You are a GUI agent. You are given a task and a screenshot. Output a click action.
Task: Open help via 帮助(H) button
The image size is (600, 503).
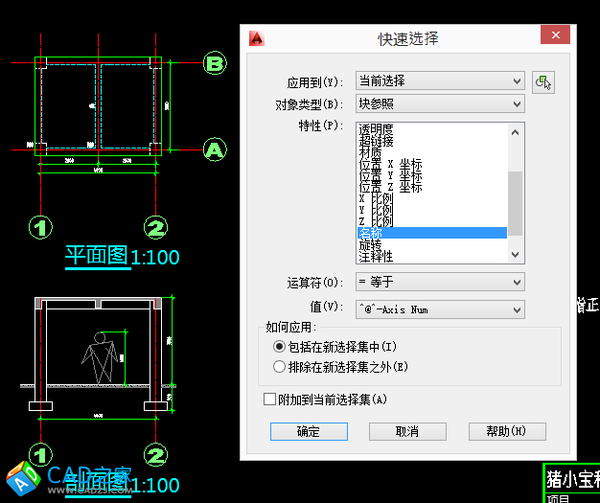(507, 431)
